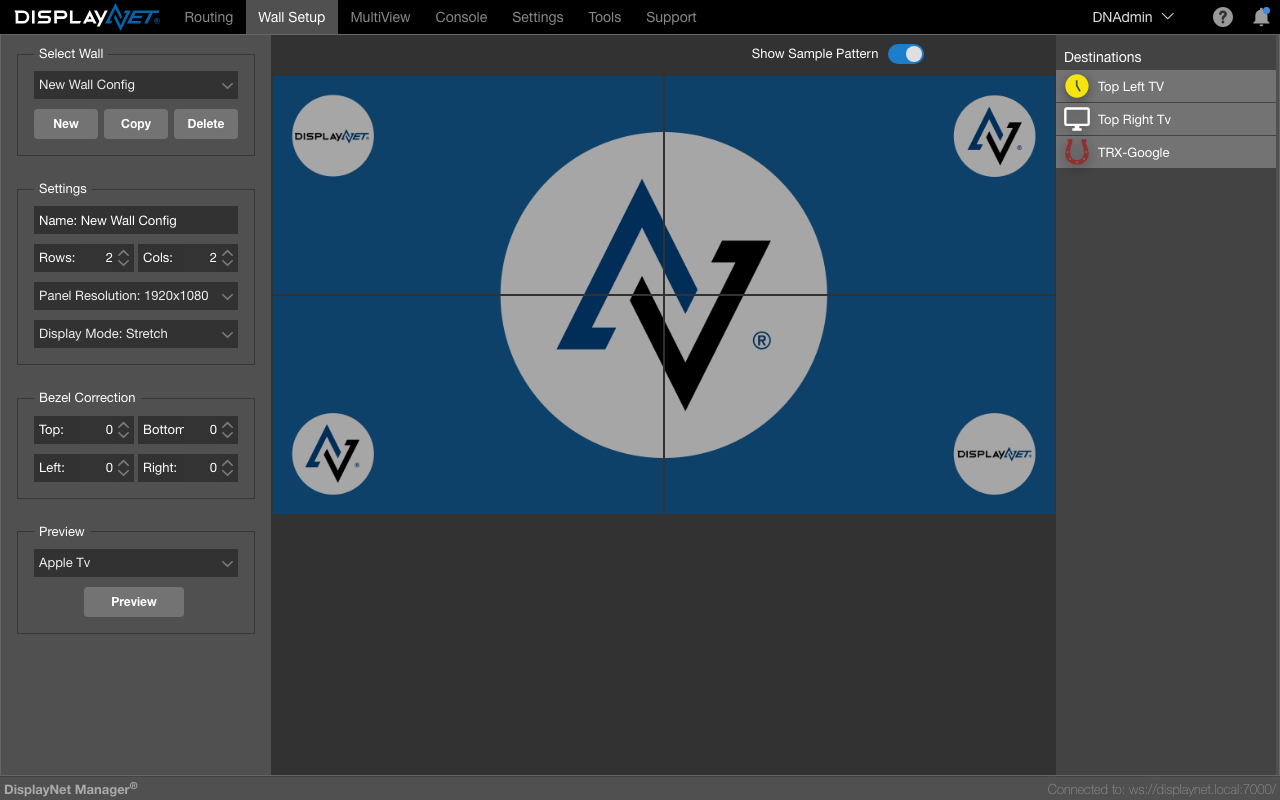Image resolution: width=1280 pixels, height=800 pixels.
Task: Toggle the Show Sample Pattern switch
Action: 906,54
